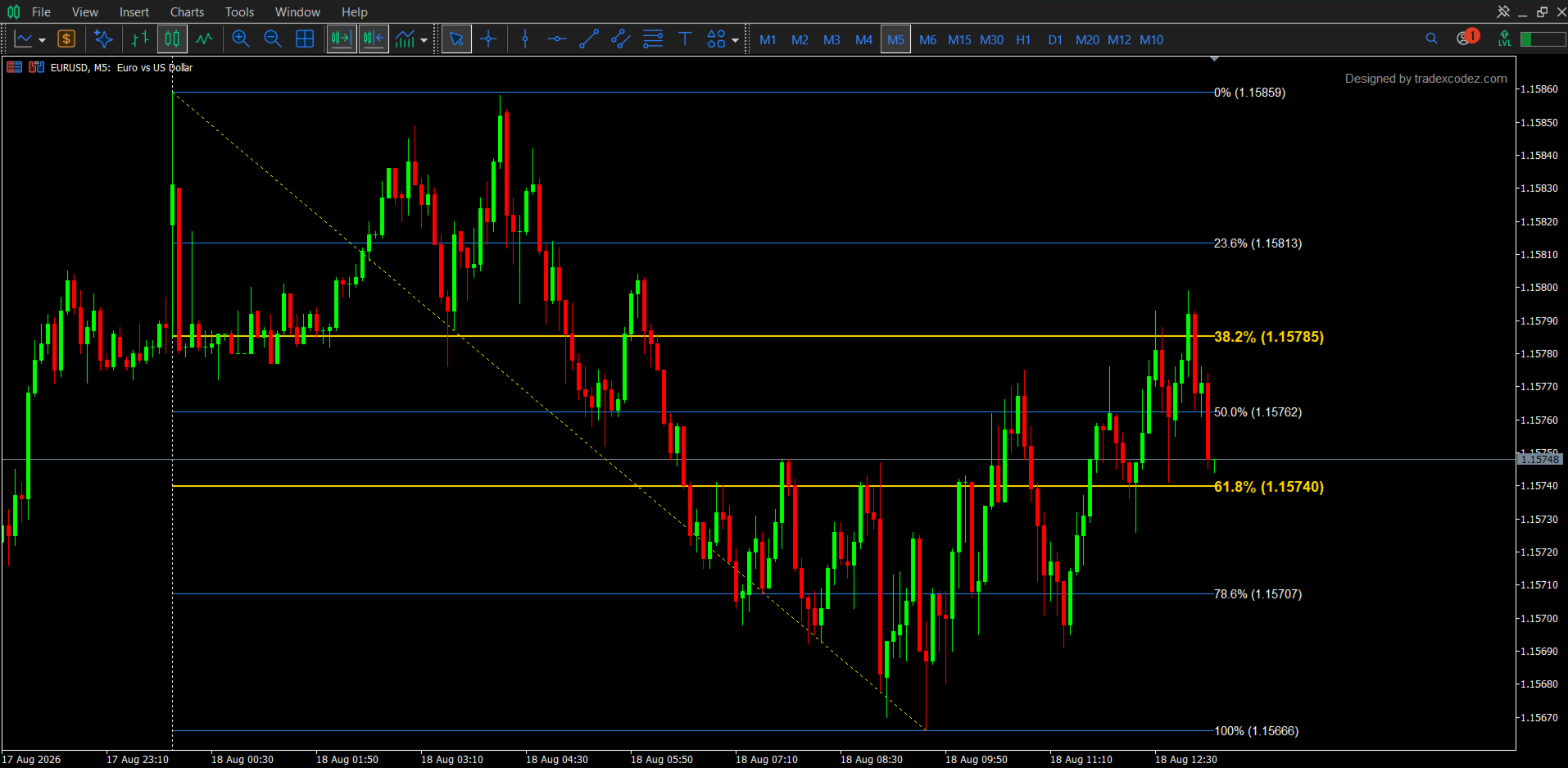Open the shapes objects icon
Screen dimensions: 1568x768
(716, 39)
